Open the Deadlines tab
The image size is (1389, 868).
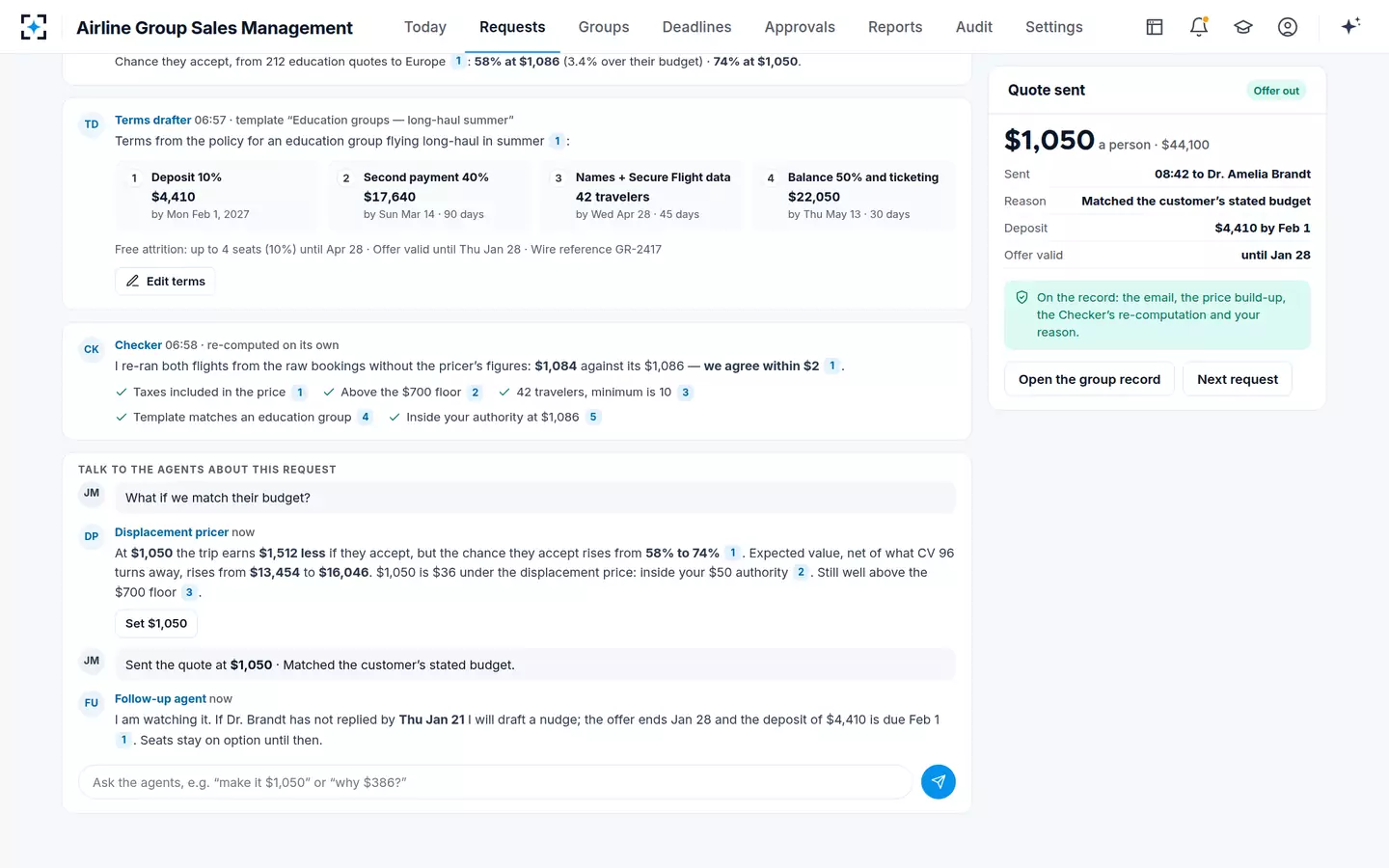pyautogui.click(x=696, y=27)
